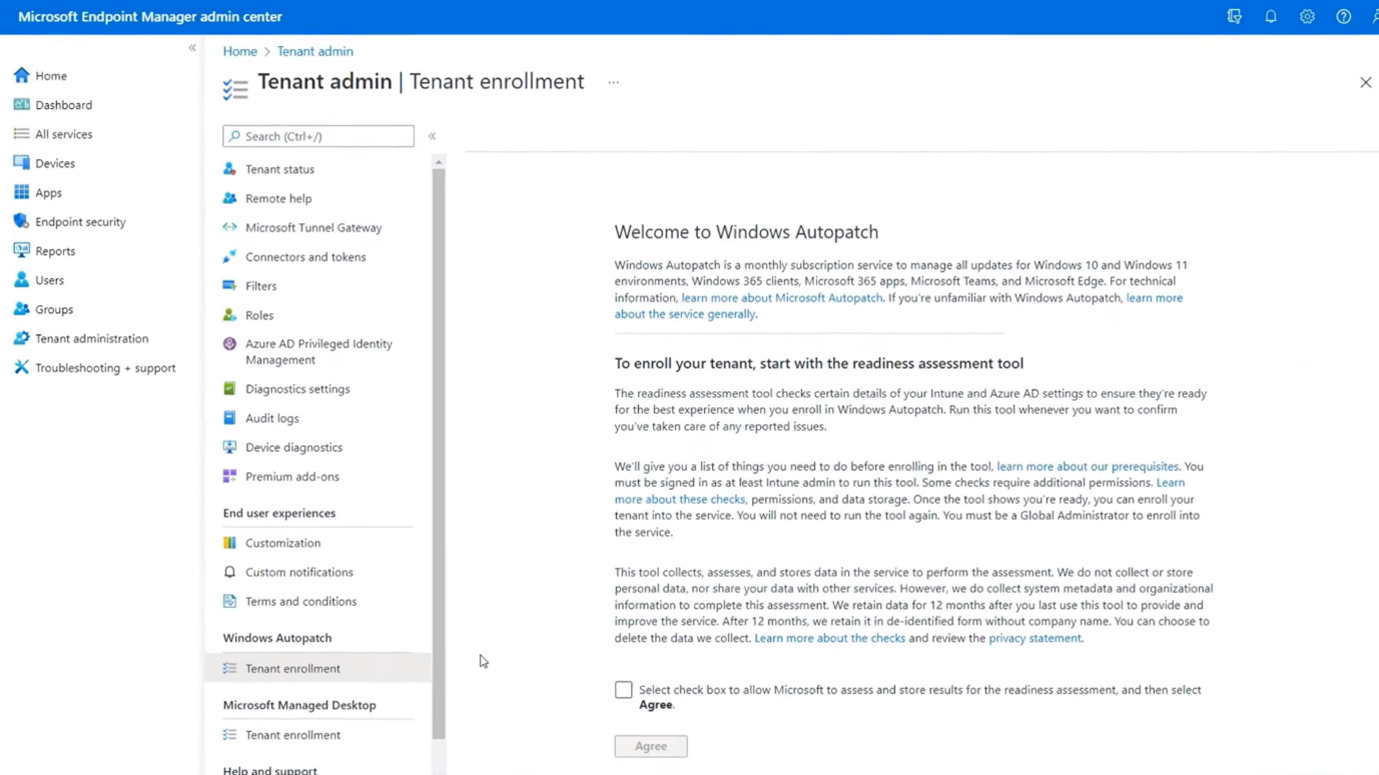Viewport: 1379px width, 775px height.
Task: Select Tenant enrollment under Microsoft Managed Desktop
Action: 292,735
